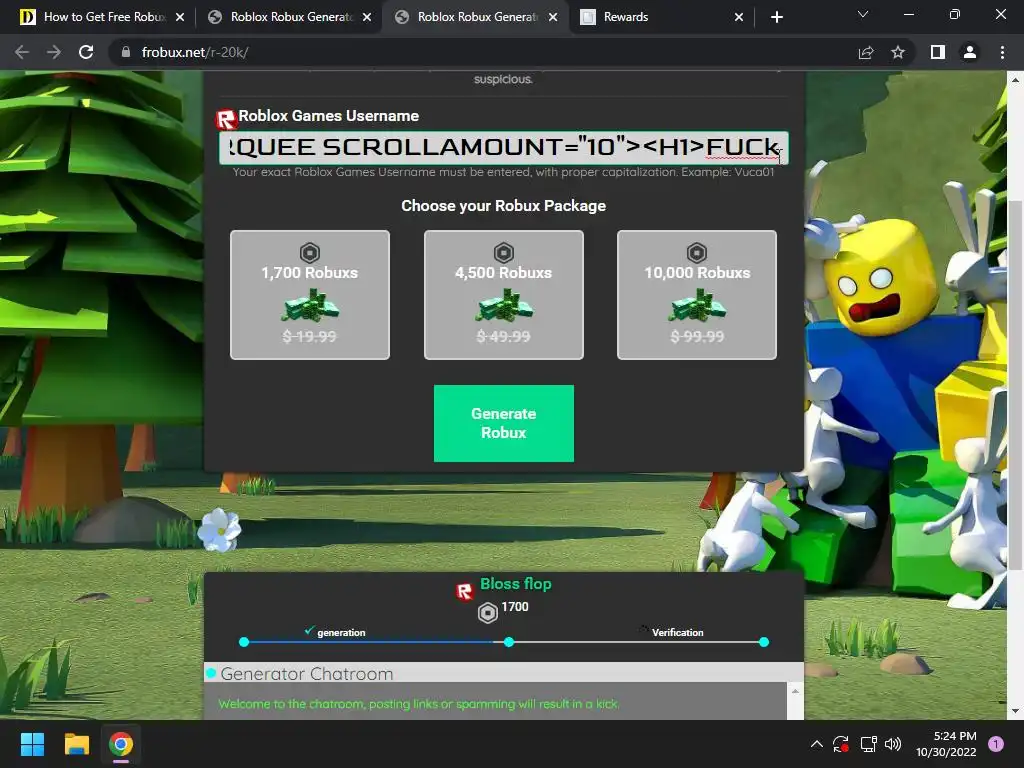Click the Choose your Robux Package heading
Viewport: 1024px width, 768px height.
pyautogui.click(x=504, y=206)
